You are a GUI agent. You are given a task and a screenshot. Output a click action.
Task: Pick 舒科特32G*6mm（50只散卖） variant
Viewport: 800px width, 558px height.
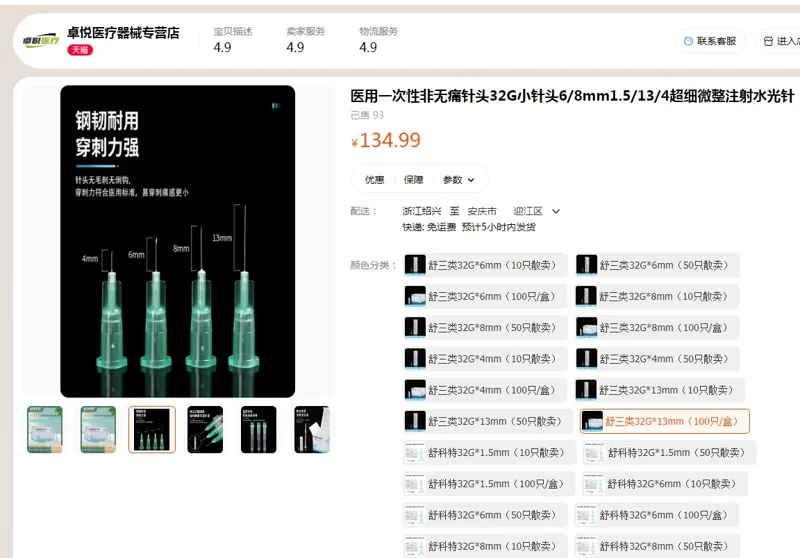485,515
